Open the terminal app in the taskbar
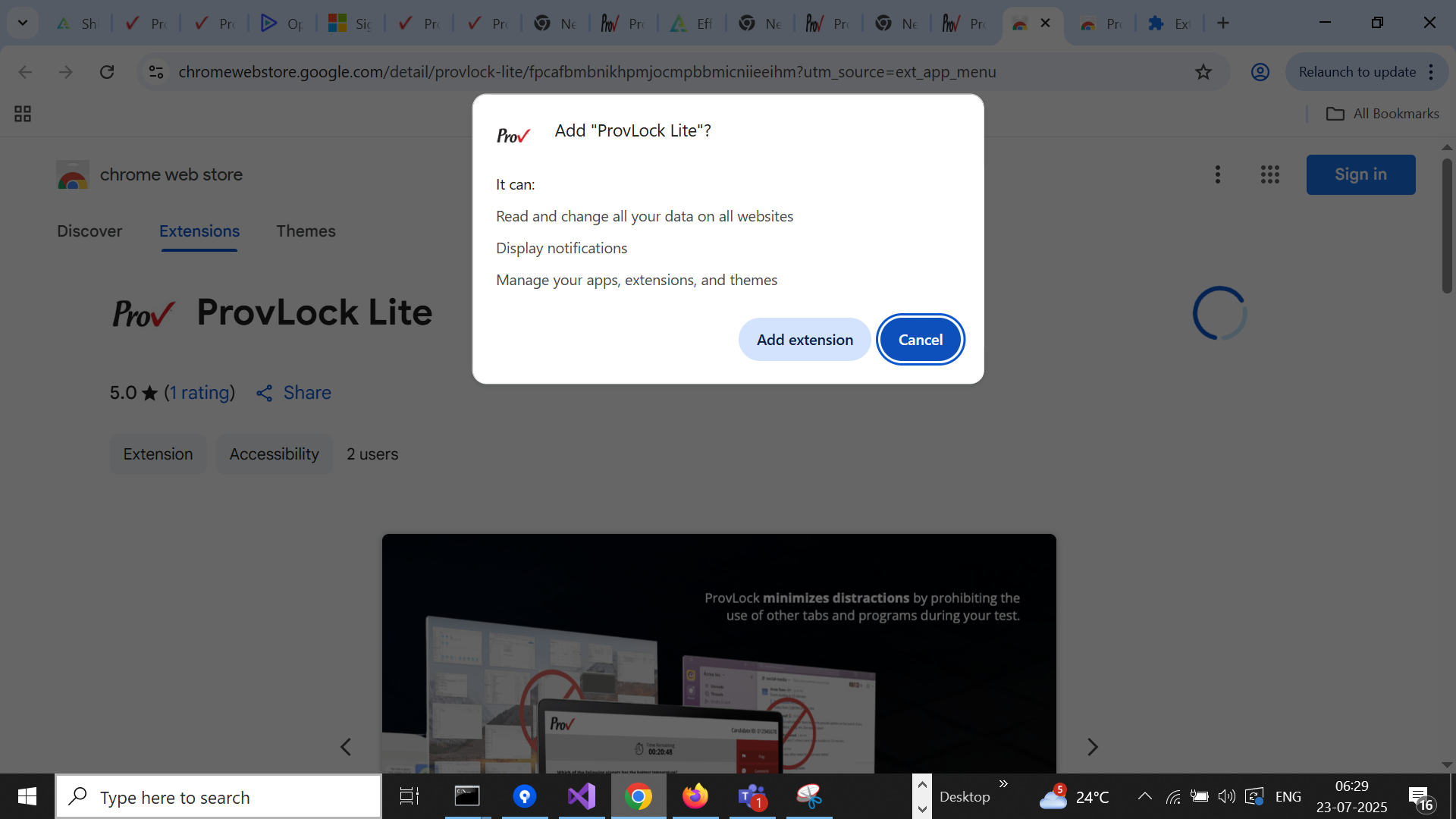Viewport: 1456px width, 819px height. tap(467, 796)
